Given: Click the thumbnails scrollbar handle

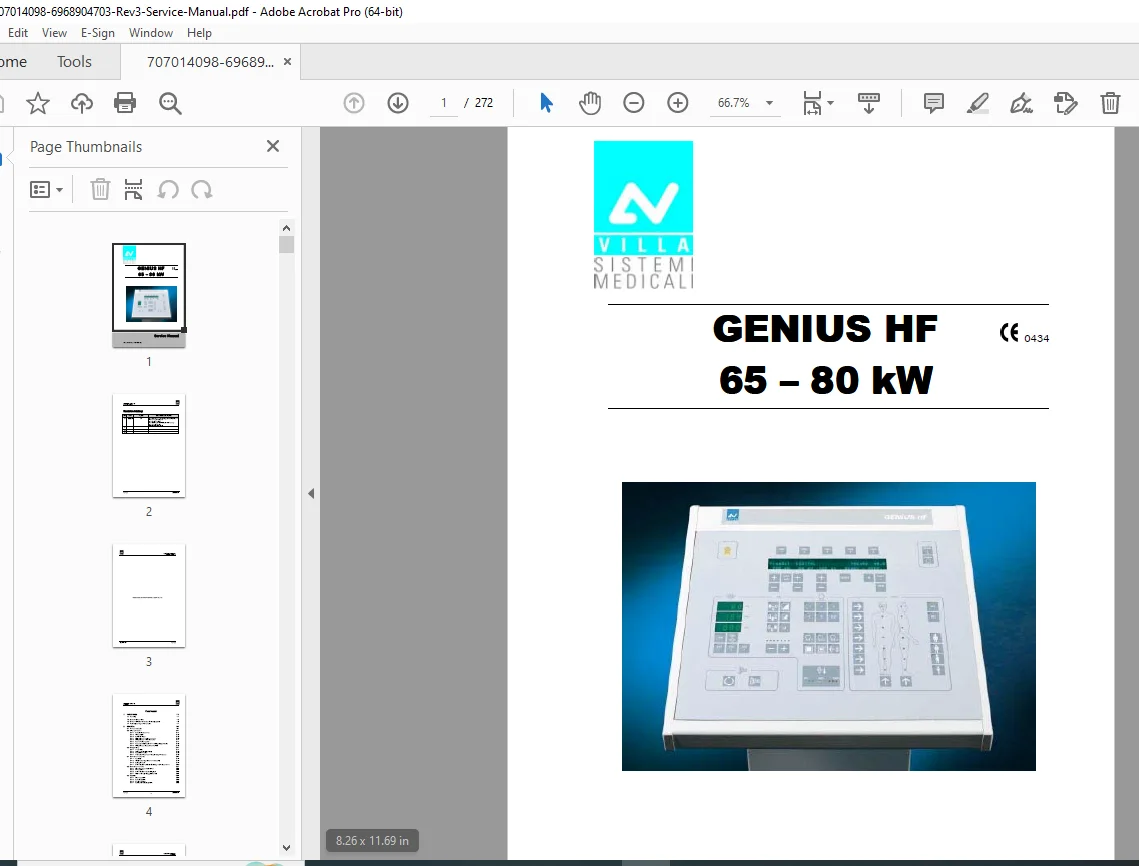Looking at the screenshot, I should pos(286,243).
